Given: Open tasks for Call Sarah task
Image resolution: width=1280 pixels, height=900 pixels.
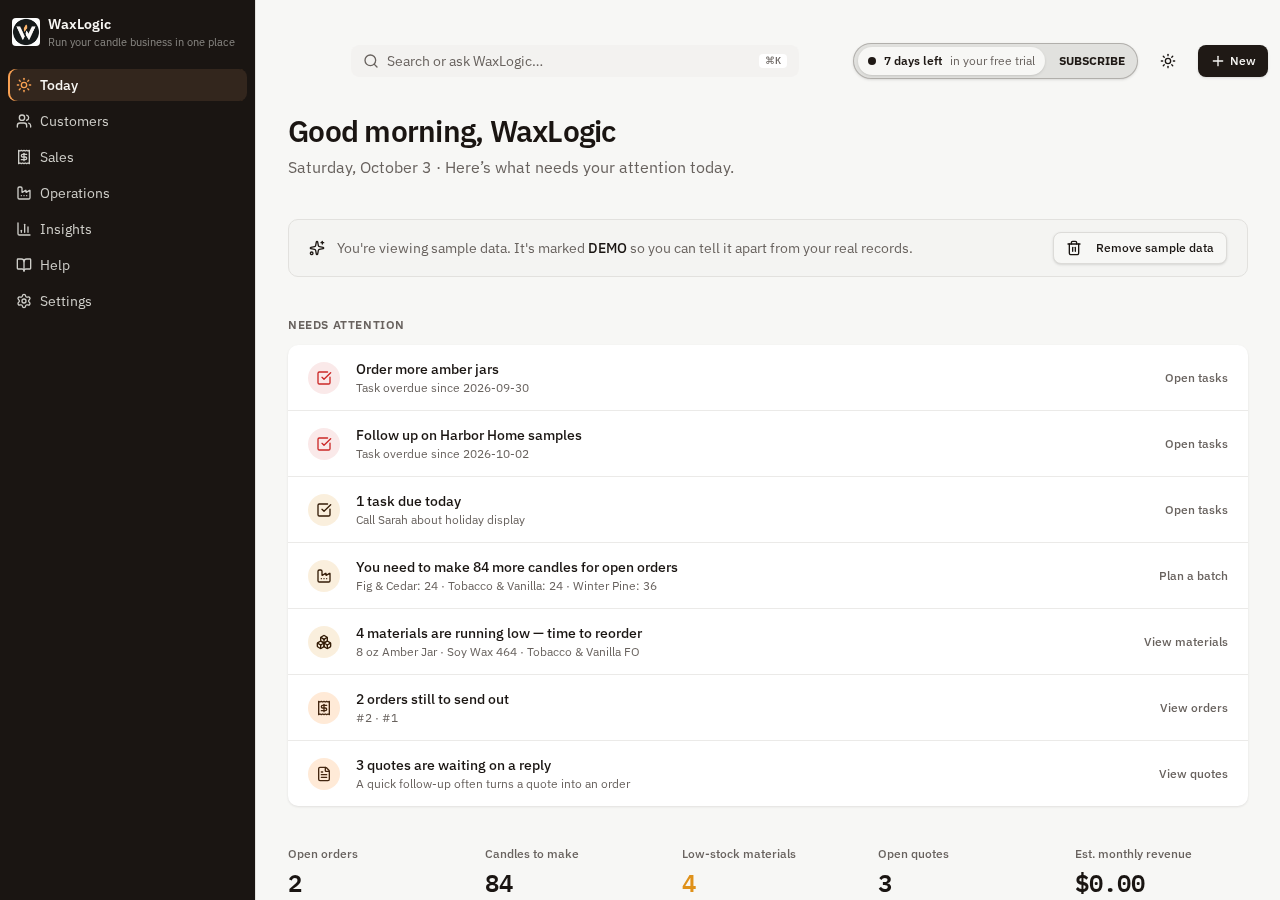Looking at the screenshot, I should [x=1196, y=510].
